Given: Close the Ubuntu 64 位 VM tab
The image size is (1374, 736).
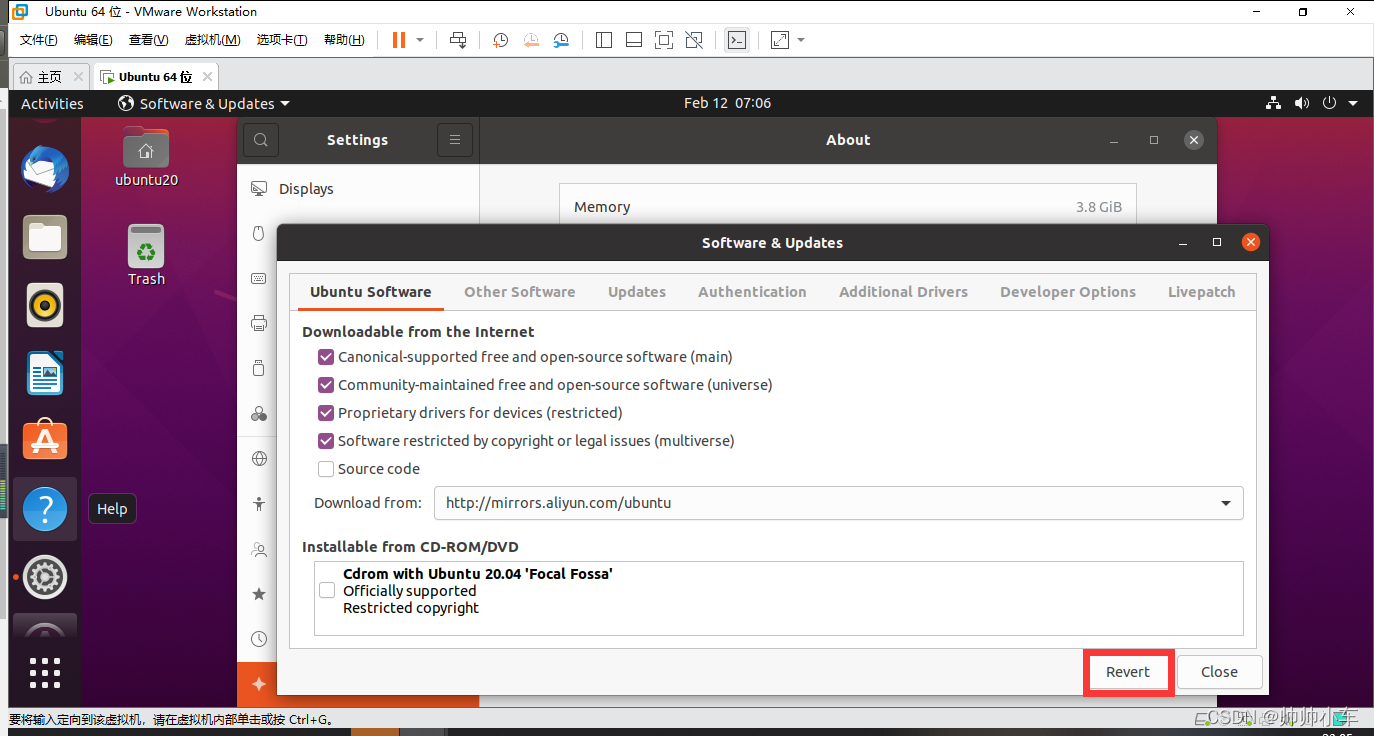Looking at the screenshot, I should pos(207,77).
